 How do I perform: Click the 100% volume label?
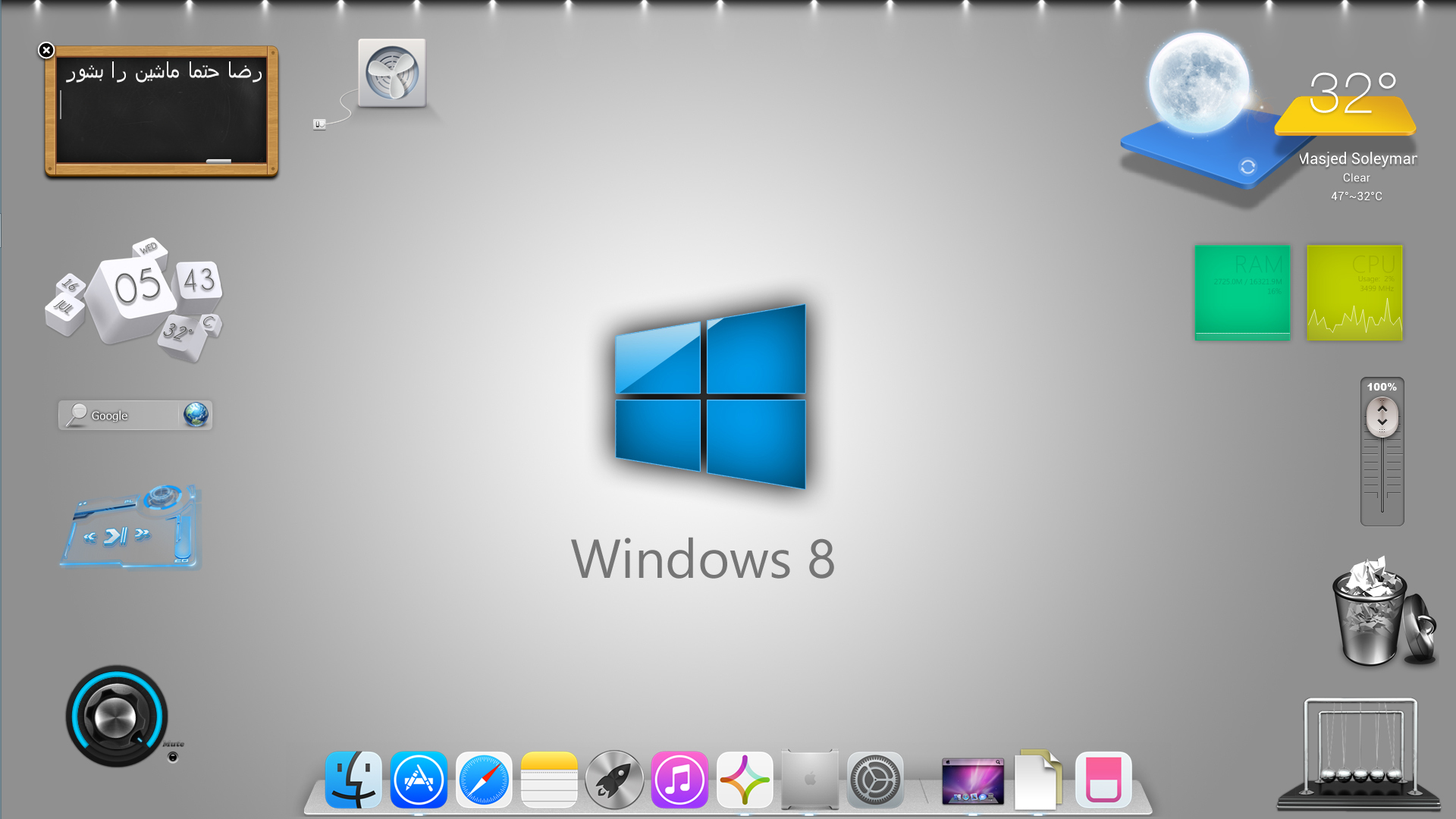coord(1382,387)
